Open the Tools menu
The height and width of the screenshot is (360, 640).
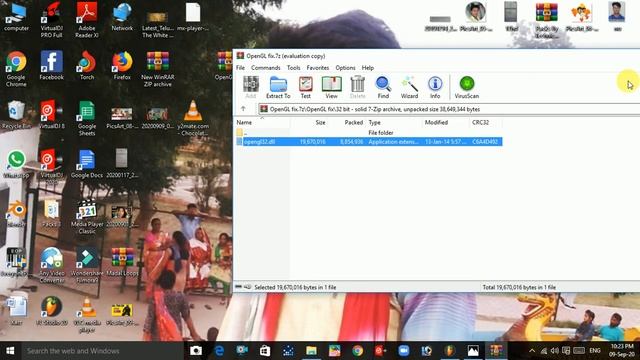click(x=293, y=68)
